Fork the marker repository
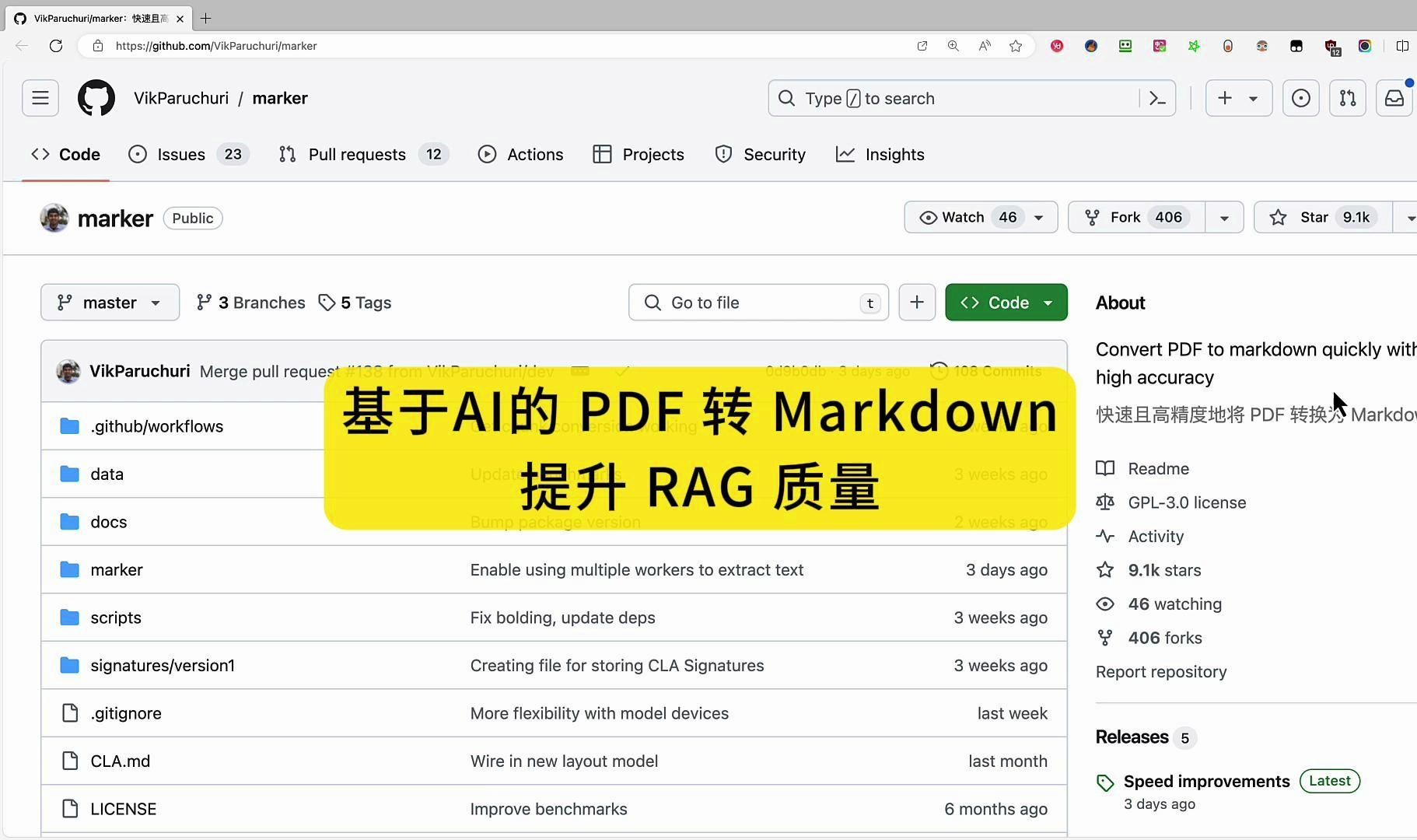Image resolution: width=1417 pixels, height=840 pixels. [x=1137, y=217]
